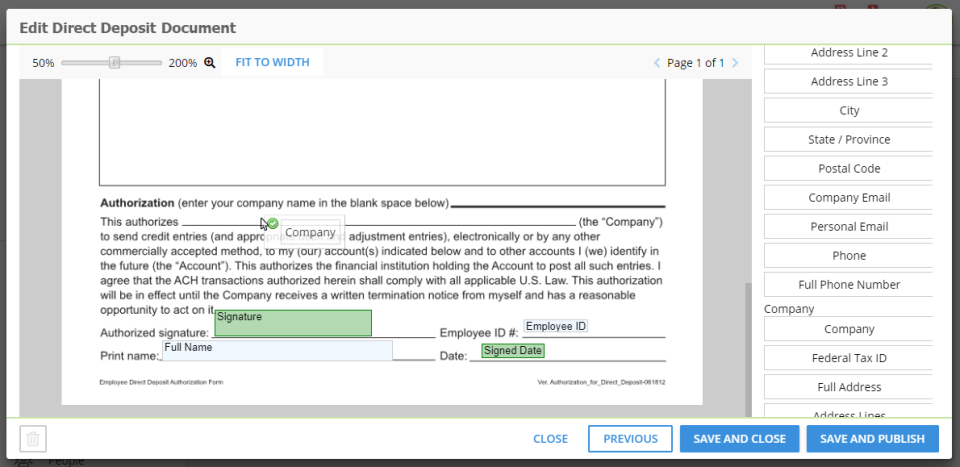The image size is (960, 467).
Task: Pick the Postal Code field item
Action: click(849, 169)
